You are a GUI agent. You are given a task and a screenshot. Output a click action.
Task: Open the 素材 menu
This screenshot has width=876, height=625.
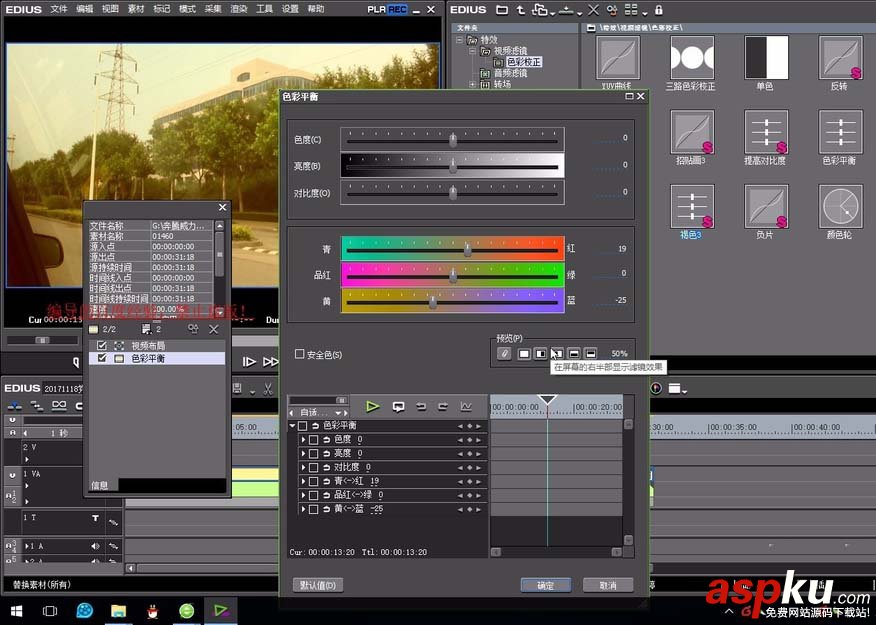click(x=136, y=9)
